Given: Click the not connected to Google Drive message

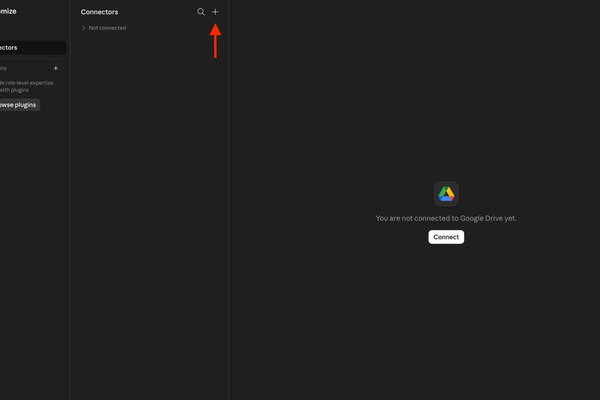Looking at the screenshot, I should click(446, 218).
